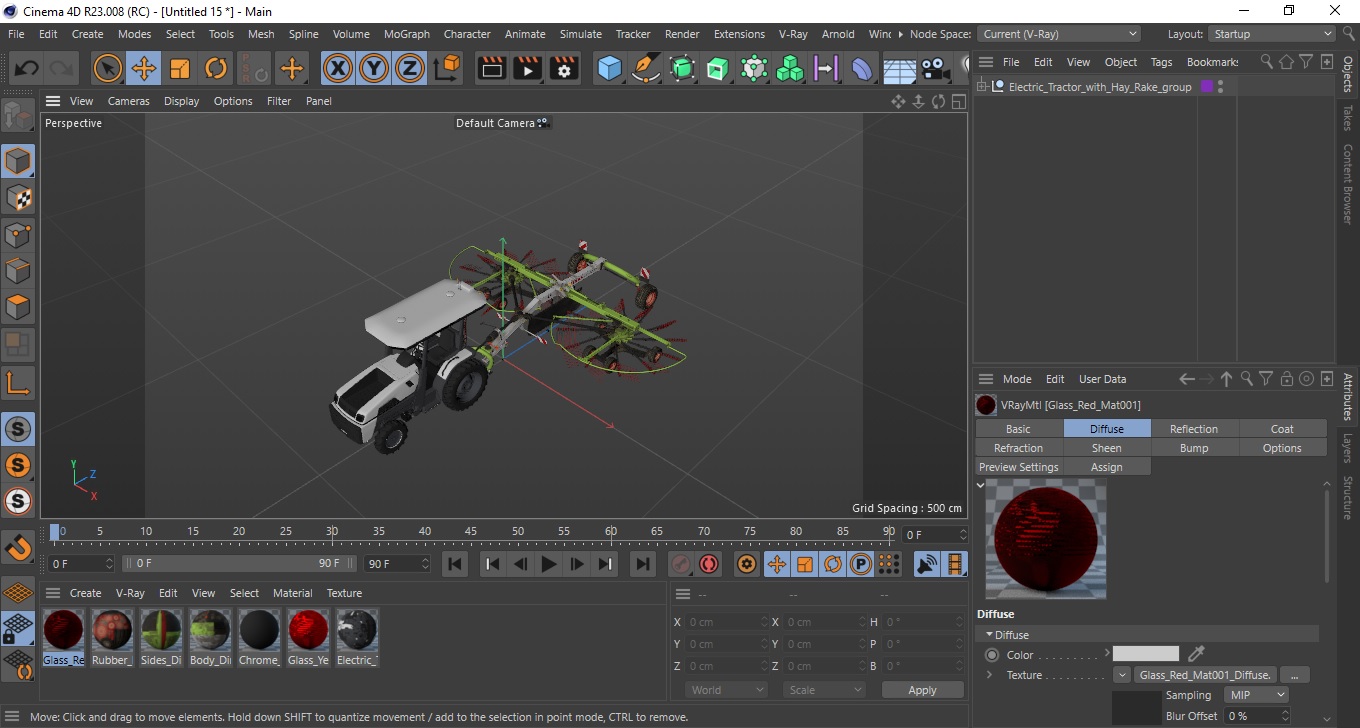Click the Blur Offset value field
Image resolution: width=1360 pixels, height=728 pixels.
[x=1255, y=716]
